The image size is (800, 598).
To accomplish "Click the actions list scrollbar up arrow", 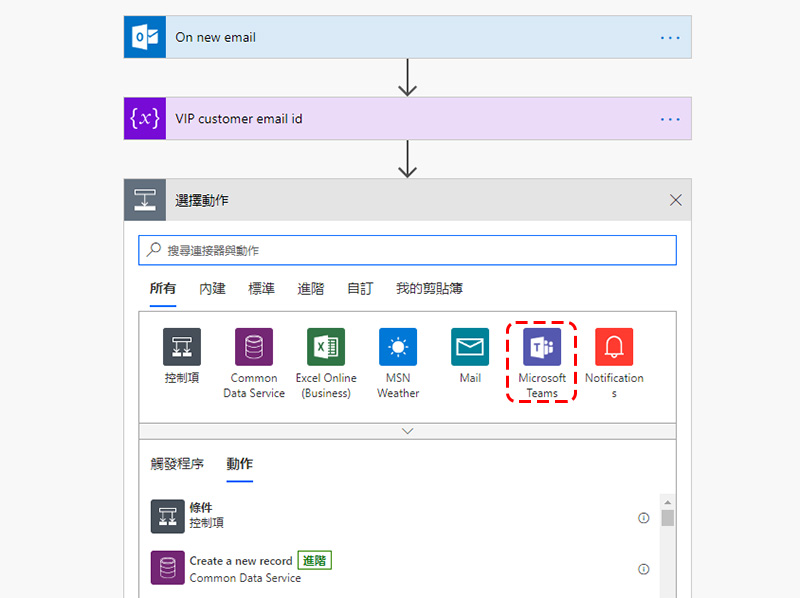I will click(x=667, y=503).
